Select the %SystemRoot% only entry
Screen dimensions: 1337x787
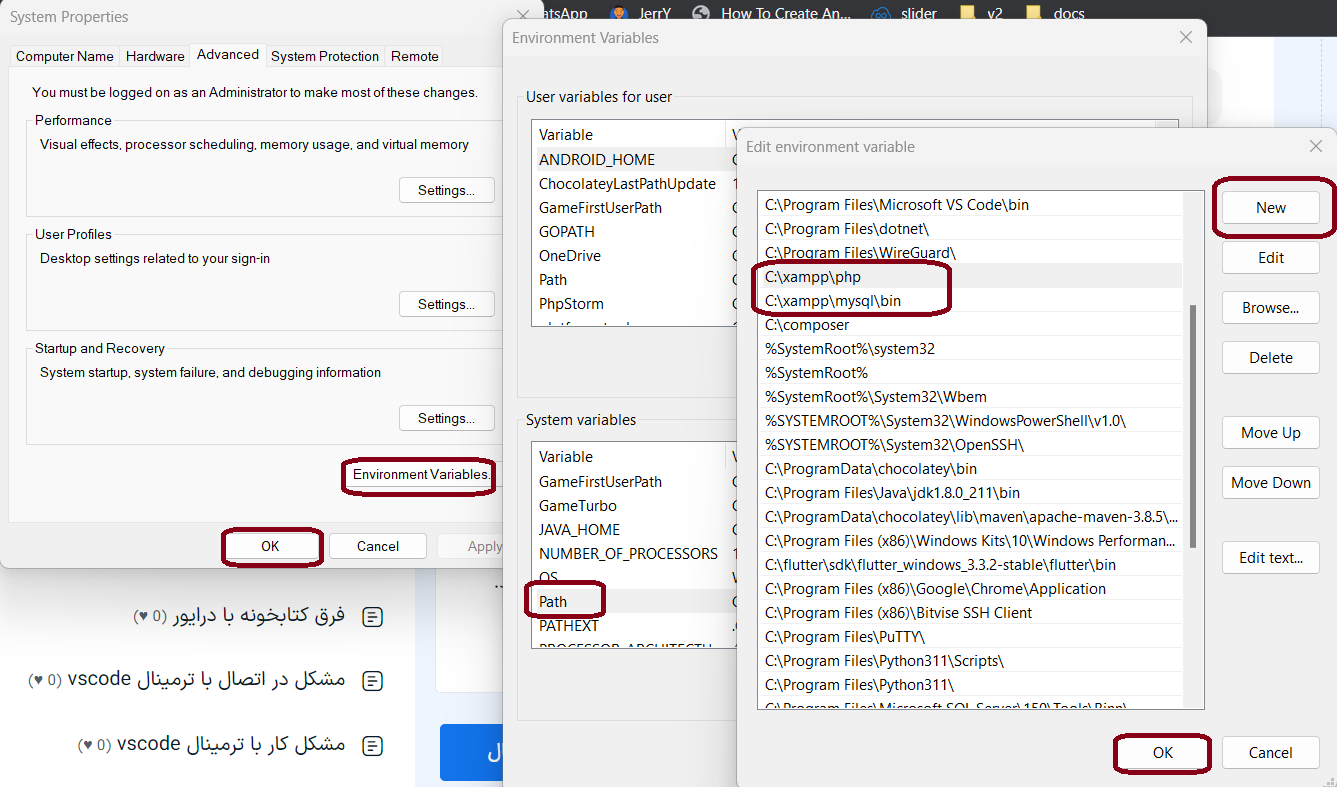(x=969, y=372)
